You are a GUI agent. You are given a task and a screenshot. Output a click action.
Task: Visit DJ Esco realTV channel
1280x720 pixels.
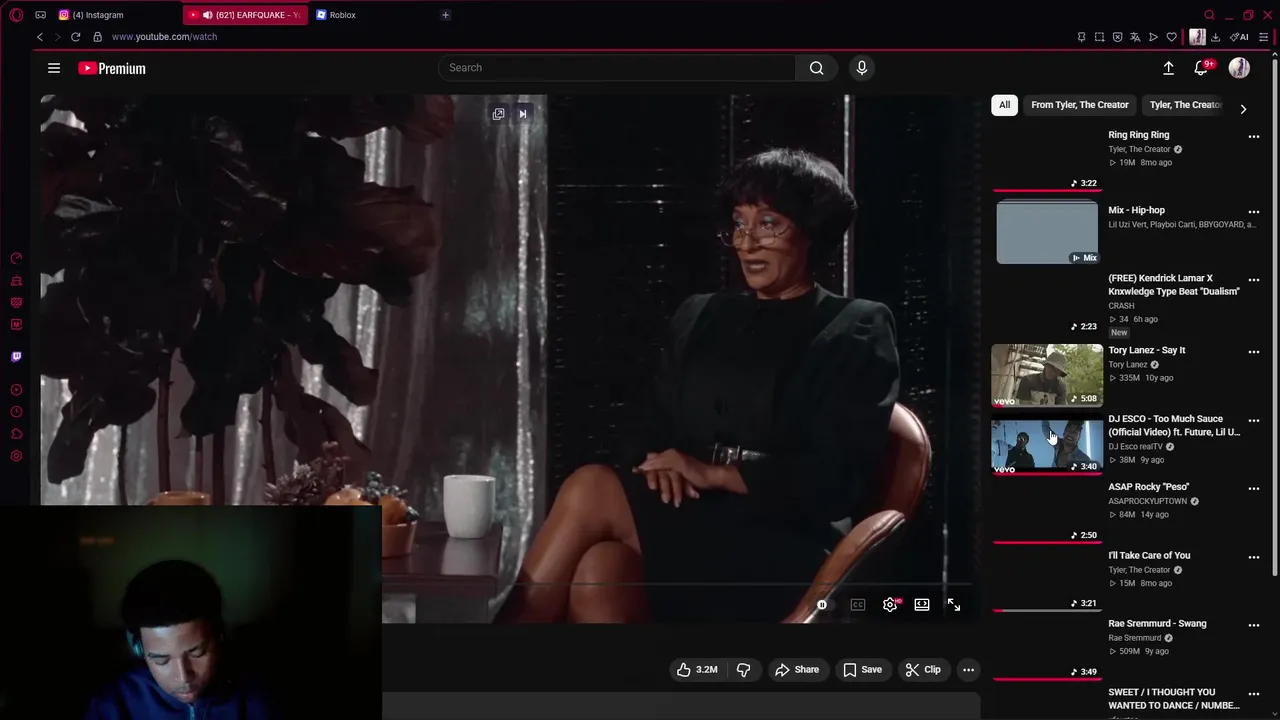(x=1135, y=447)
